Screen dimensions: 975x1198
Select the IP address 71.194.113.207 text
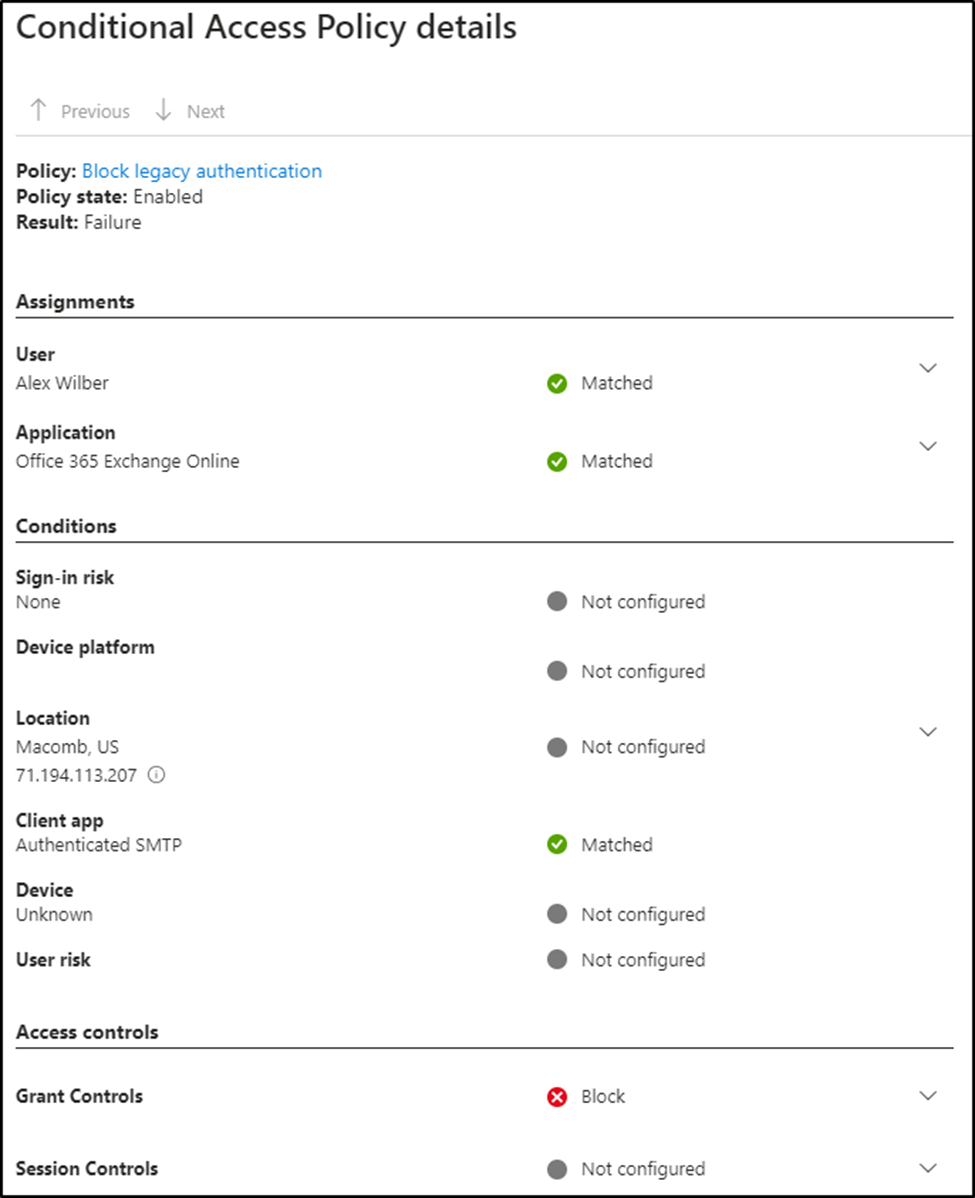pyautogui.click(x=75, y=775)
